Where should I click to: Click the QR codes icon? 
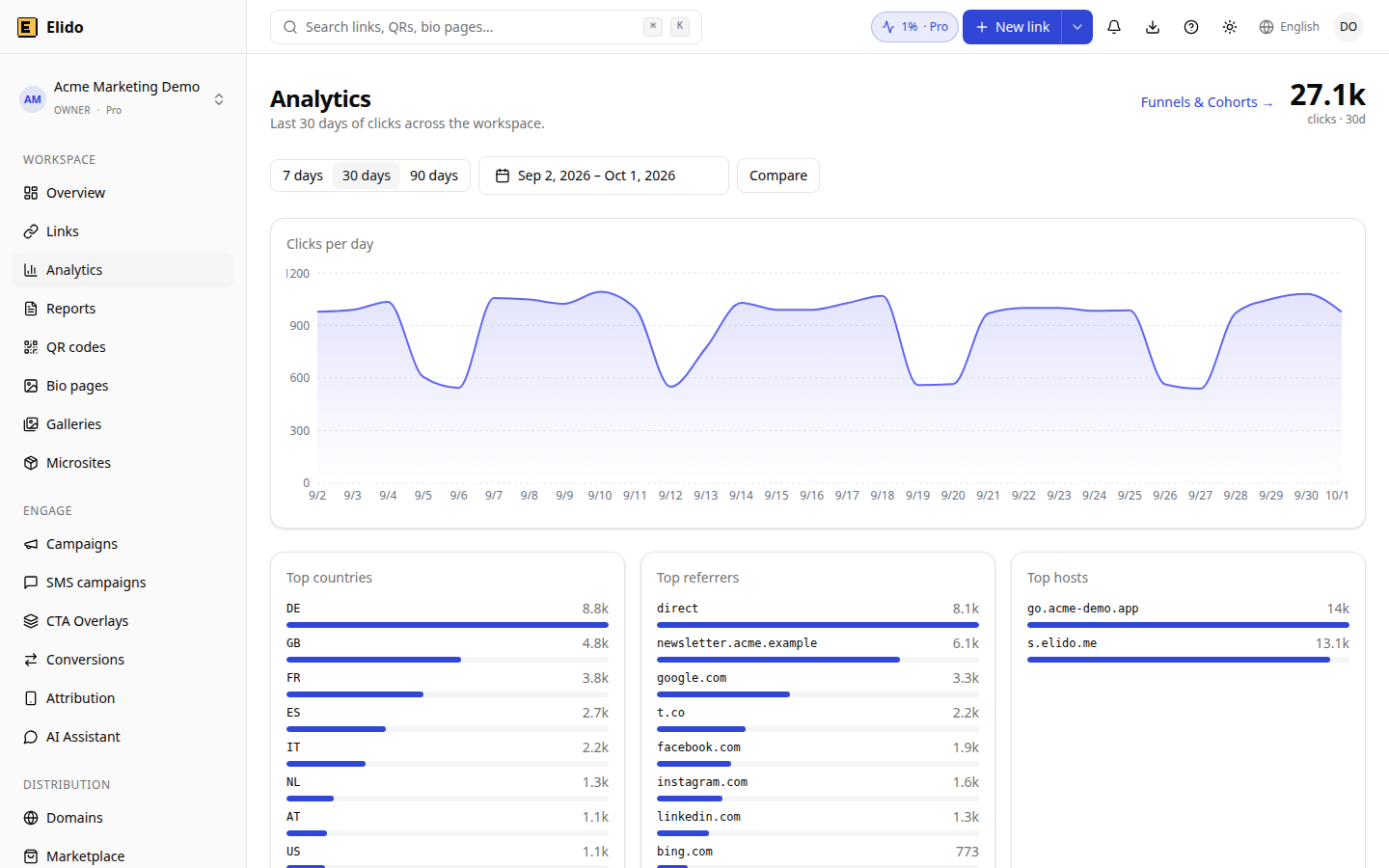(x=31, y=347)
